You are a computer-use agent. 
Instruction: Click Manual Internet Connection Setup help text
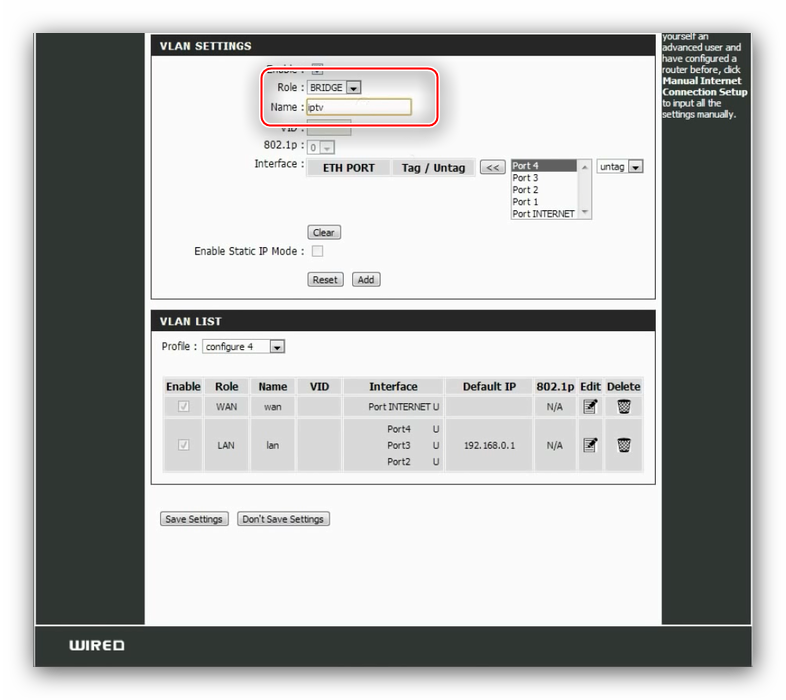[704, 86]
